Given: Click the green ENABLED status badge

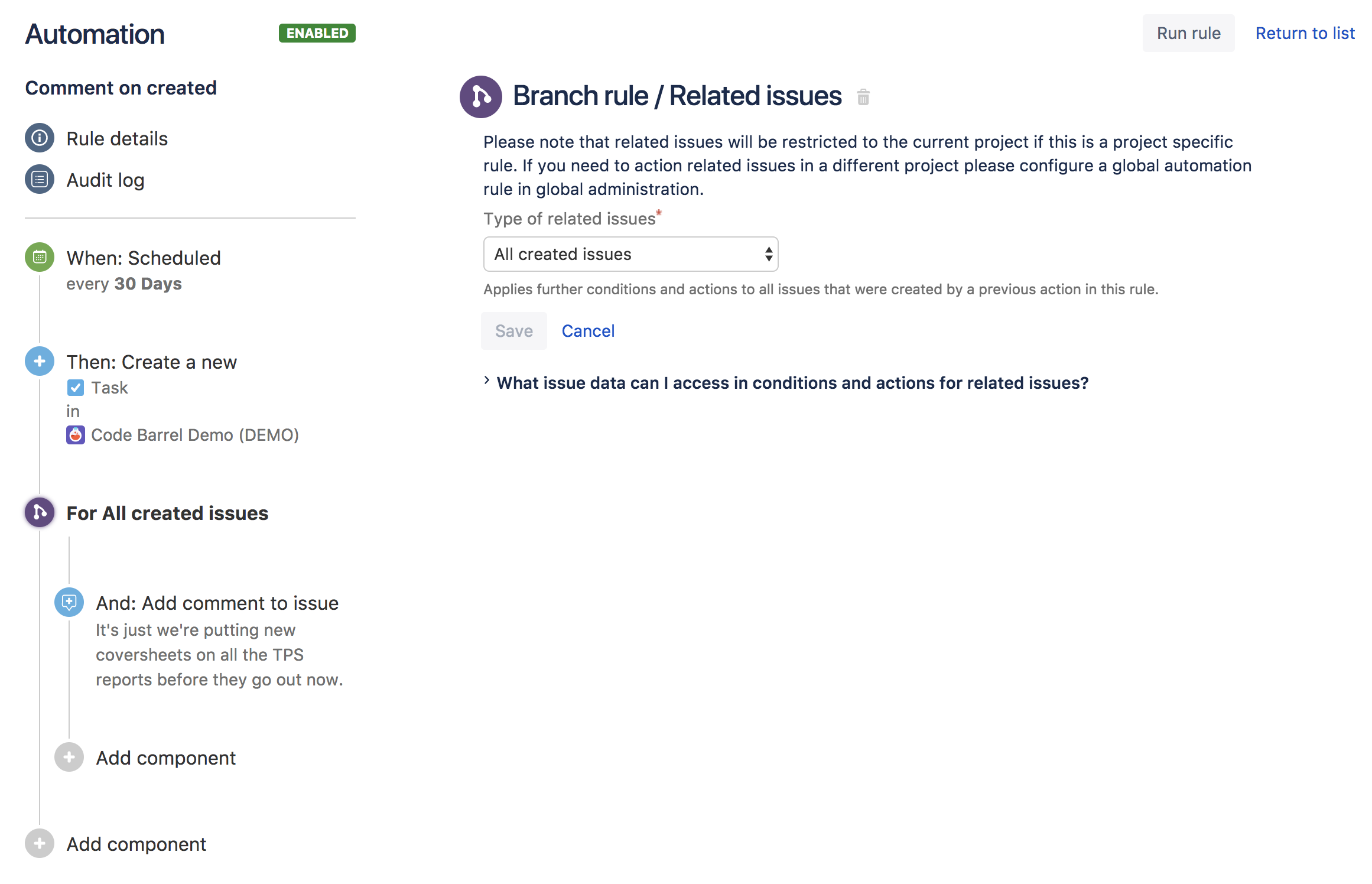Looking at the screenshot, I should (317, 33).
